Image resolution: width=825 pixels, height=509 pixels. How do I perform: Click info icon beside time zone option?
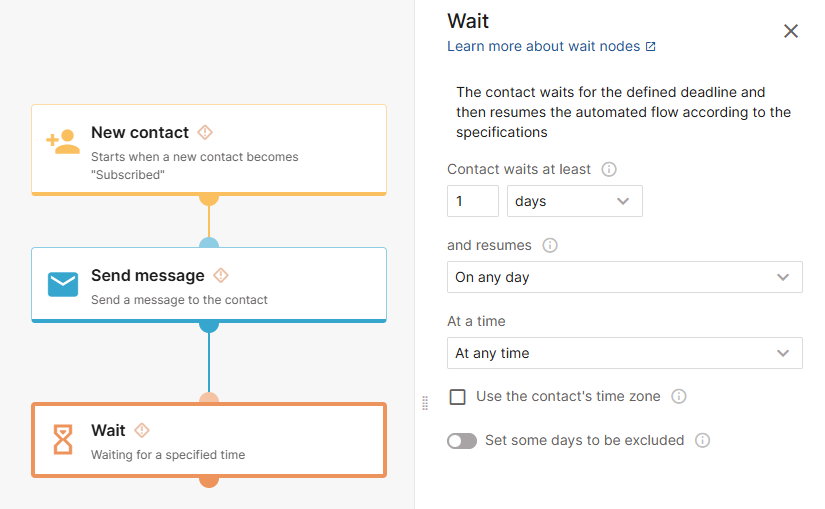[679, 396]
